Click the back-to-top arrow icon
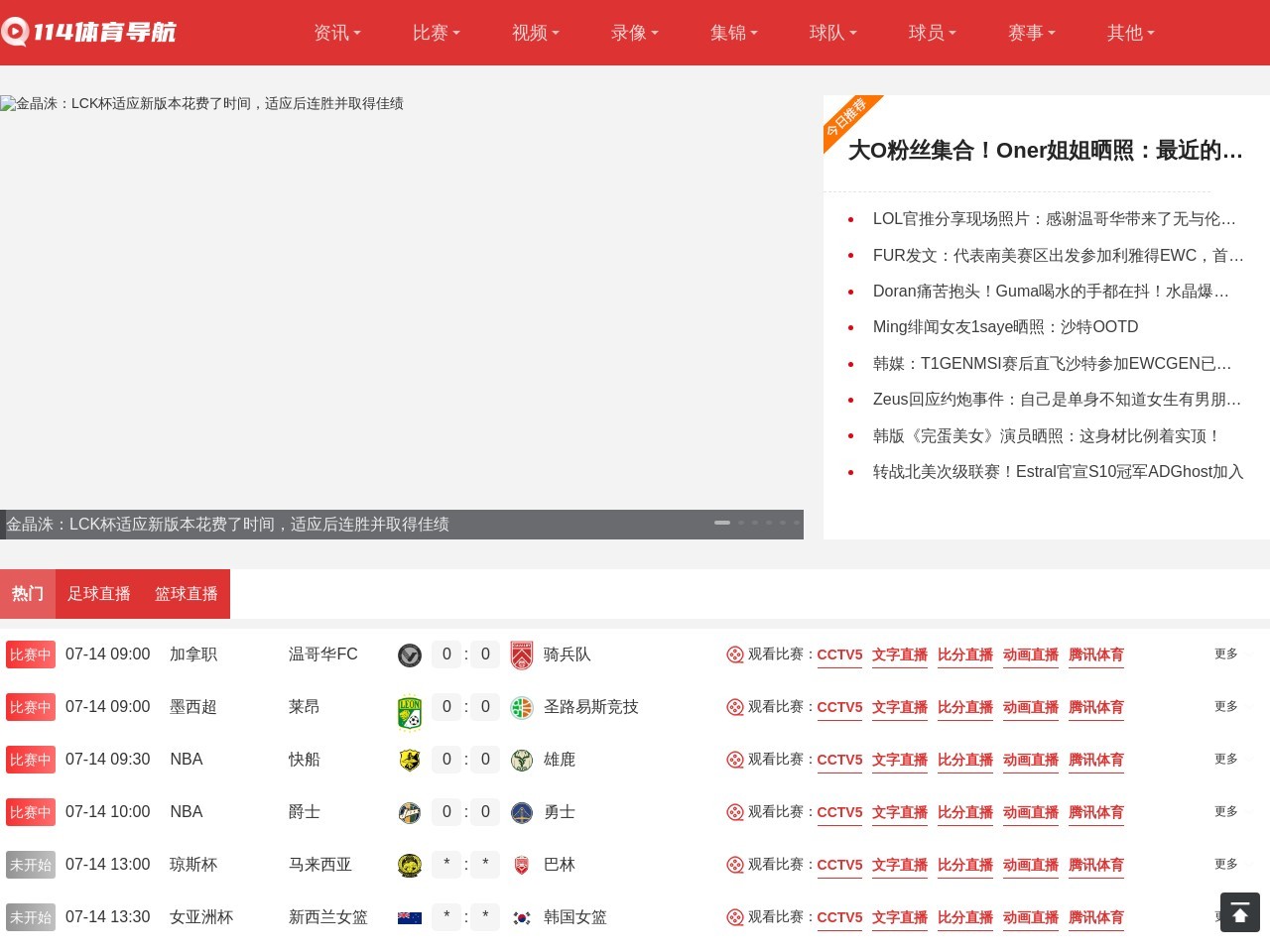The width and height of the screenshot is (1270, 952). pos(1240,911)
